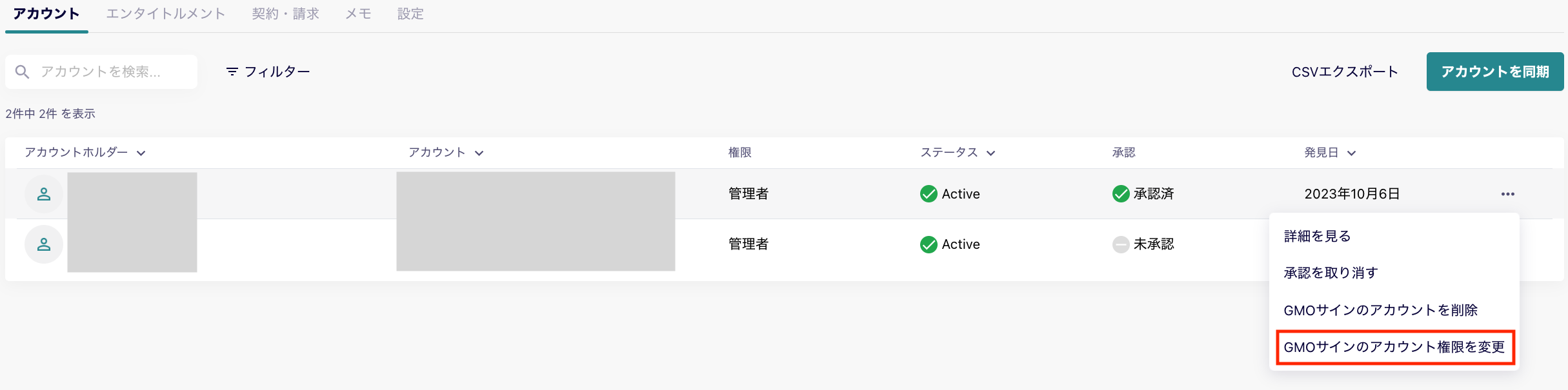Viewport: 1568px width, 390px height.
Task: Click the search magnifier icon
Action: point(22,71)
